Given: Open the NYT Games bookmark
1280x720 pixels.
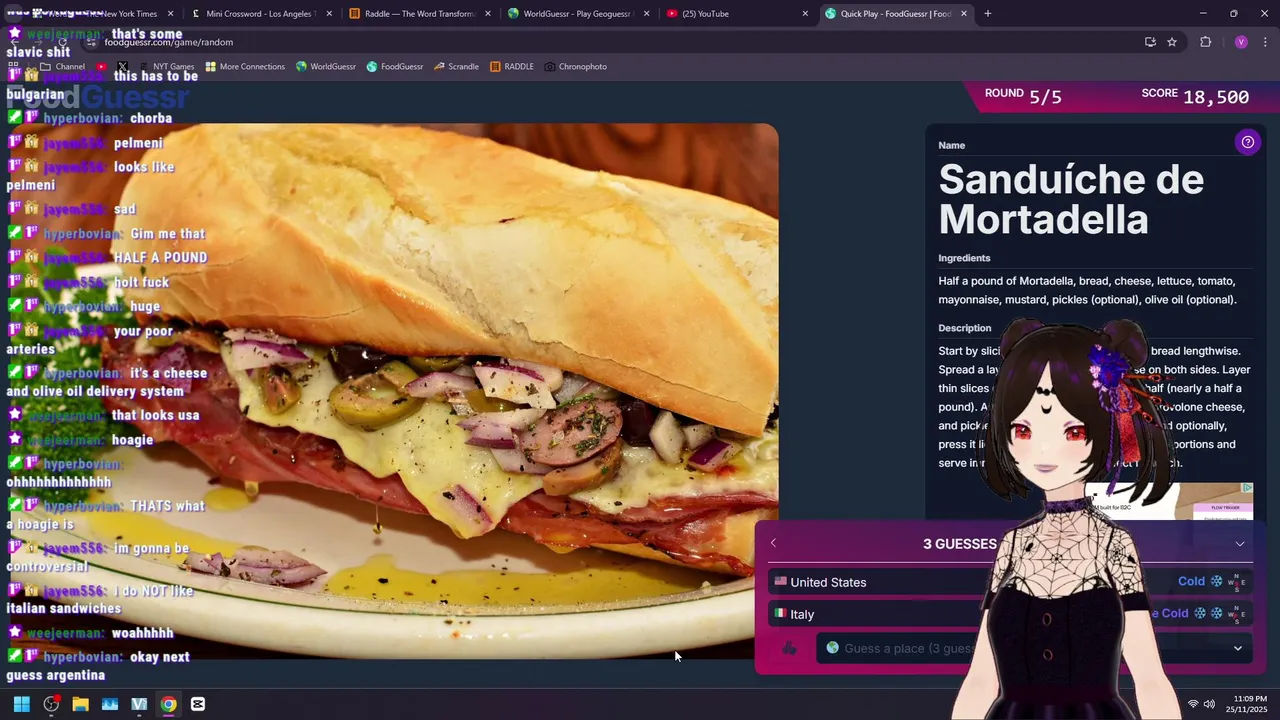Looking at the screenshot, I should coord(166,67).
